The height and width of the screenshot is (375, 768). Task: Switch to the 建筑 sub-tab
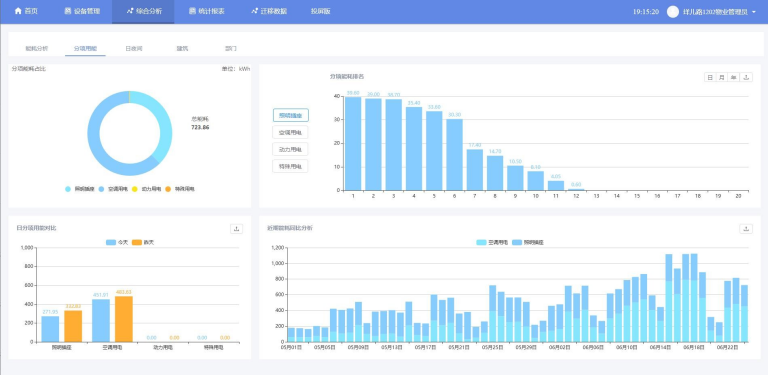point(182,48)
